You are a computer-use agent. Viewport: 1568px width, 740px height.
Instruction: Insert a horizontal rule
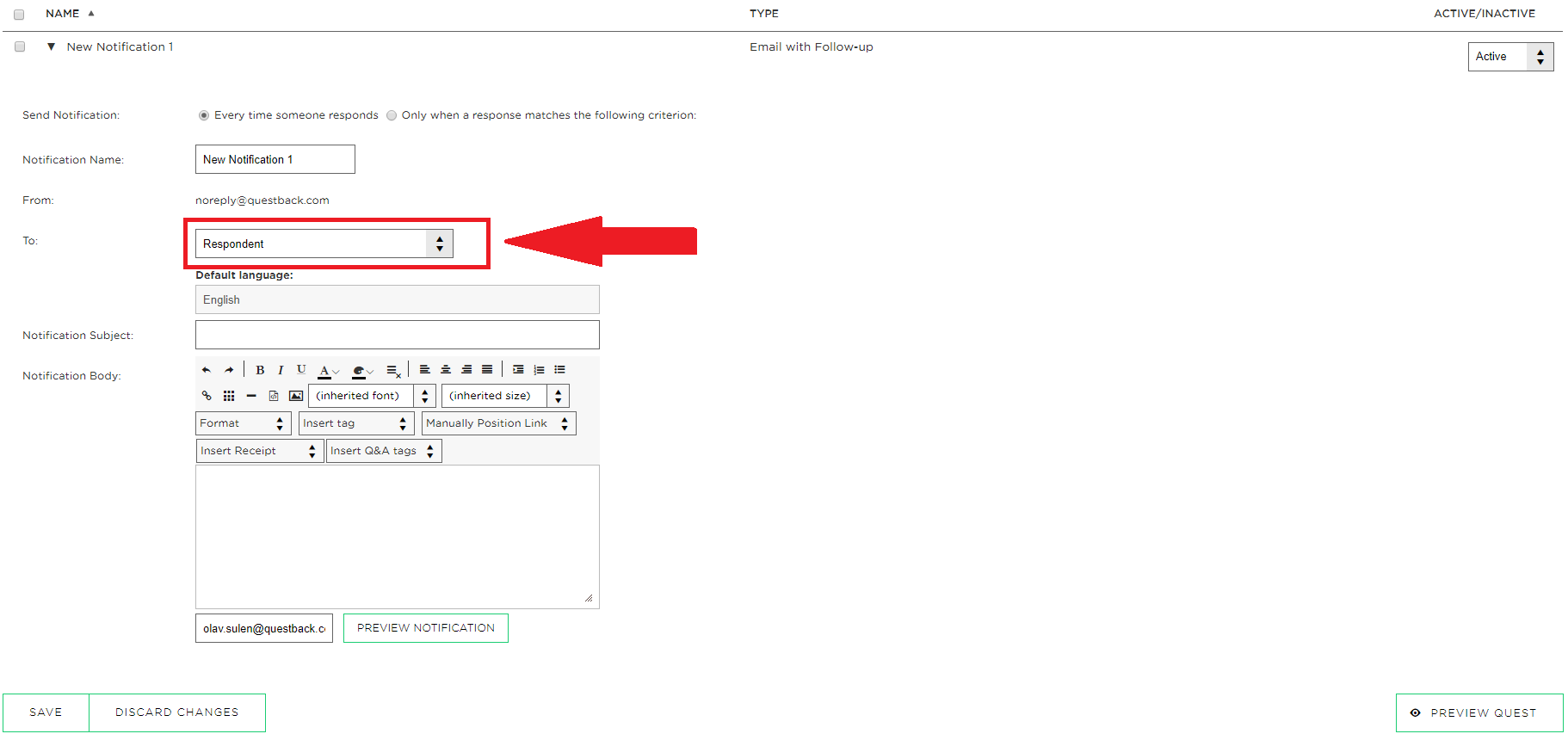click(x=251, y=396)
